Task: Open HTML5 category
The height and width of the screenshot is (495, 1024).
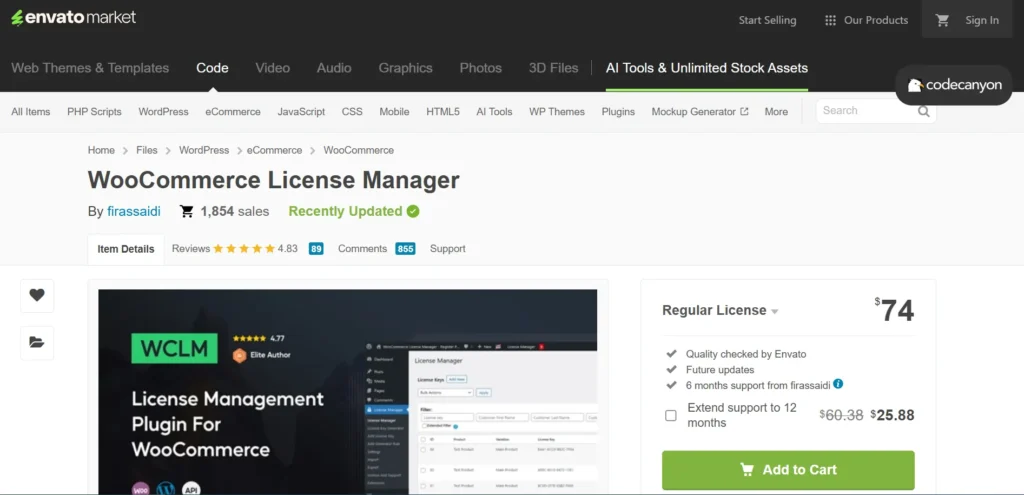Action: (443, 112)
